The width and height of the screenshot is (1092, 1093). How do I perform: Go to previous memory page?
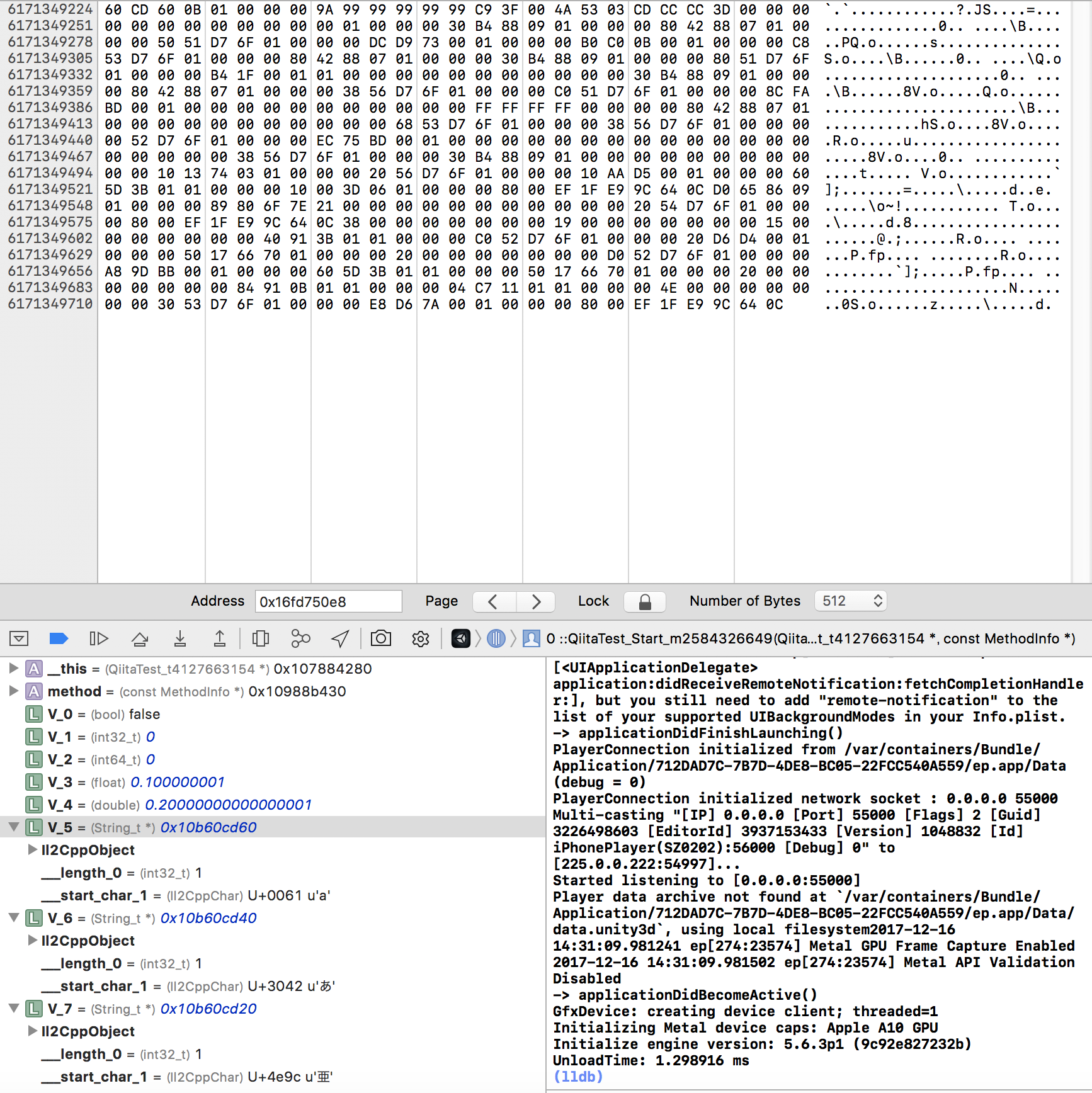tap(494, 601)
